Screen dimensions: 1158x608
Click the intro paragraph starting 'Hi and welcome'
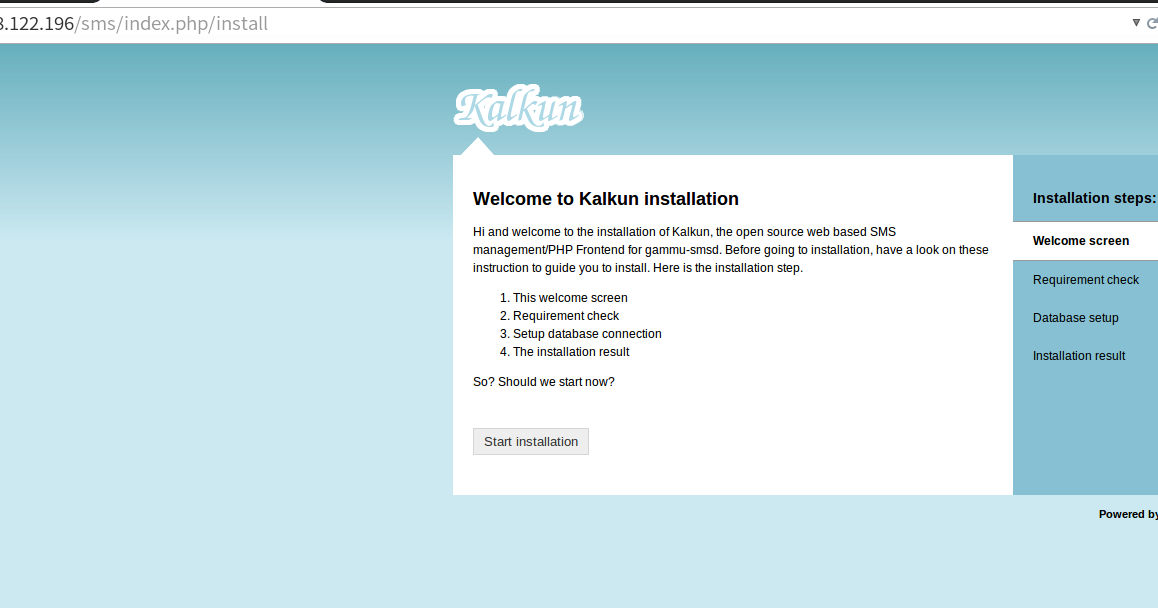point(730,250)
